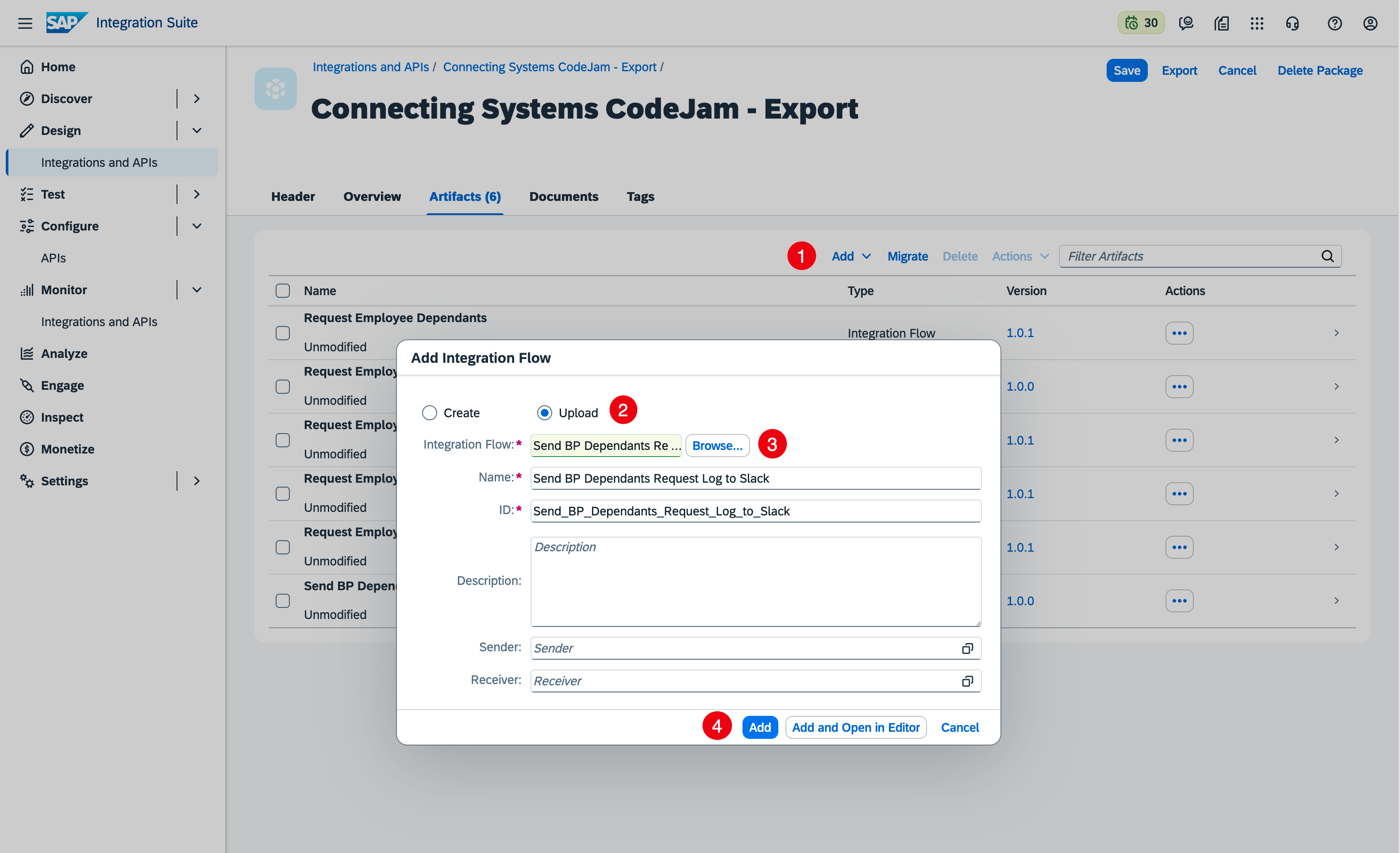
Task: Check the third artifact row checkbox
Action: pyautogui.click(x=282, y=440)
